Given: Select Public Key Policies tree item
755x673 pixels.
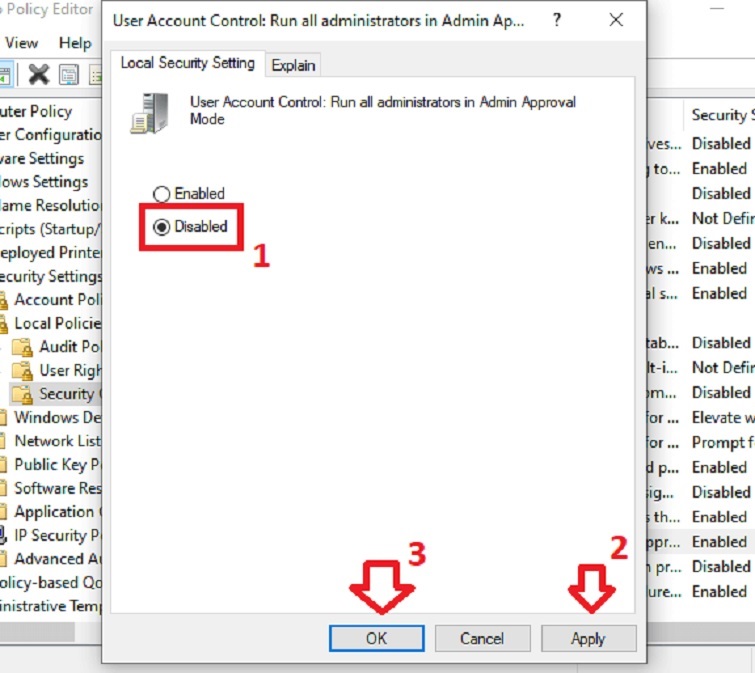Looking at the screenshot, I should [58, 465].
